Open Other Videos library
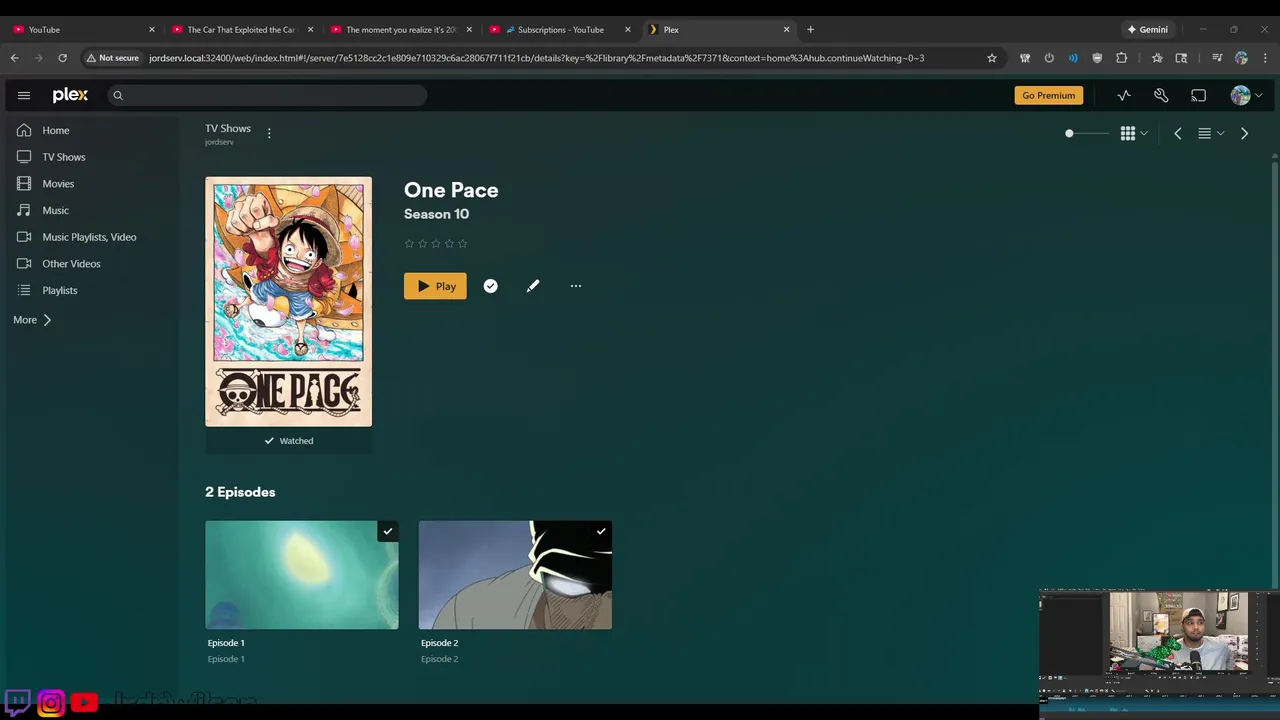Viewport: 1280px width, 720px height. [x=71, y=264]
